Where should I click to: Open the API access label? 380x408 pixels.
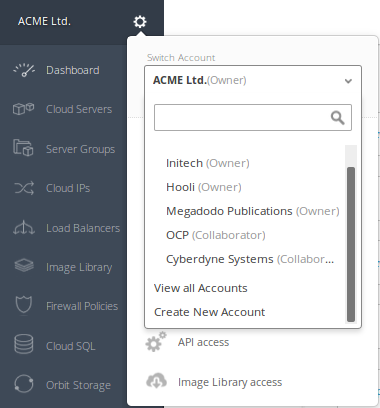(x=203, y=342)
